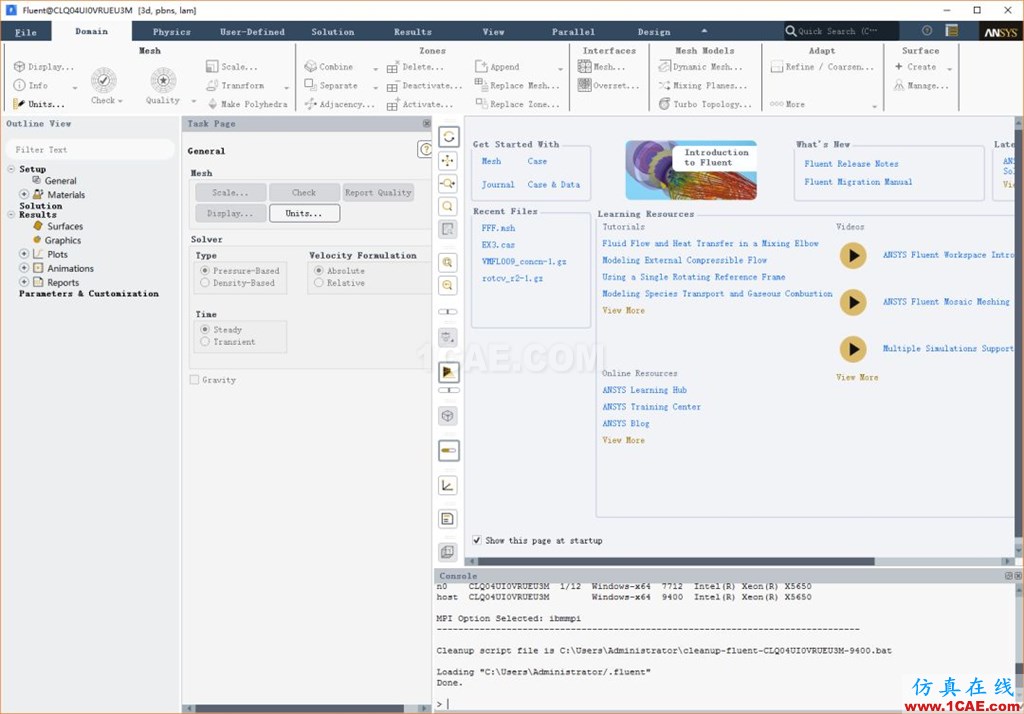Toggle Show this page at startup
The image size is (1024, 714).
(477, 540)
